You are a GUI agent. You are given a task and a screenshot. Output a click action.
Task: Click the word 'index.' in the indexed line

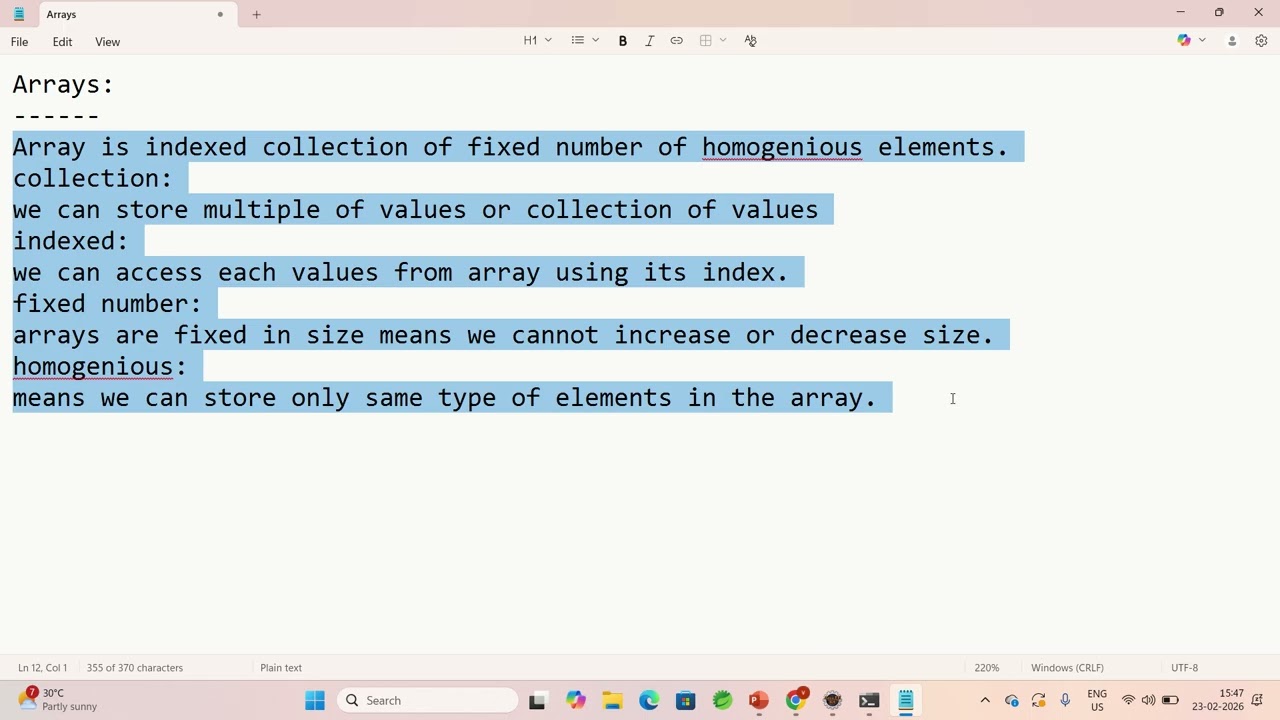tap(744, 273)
